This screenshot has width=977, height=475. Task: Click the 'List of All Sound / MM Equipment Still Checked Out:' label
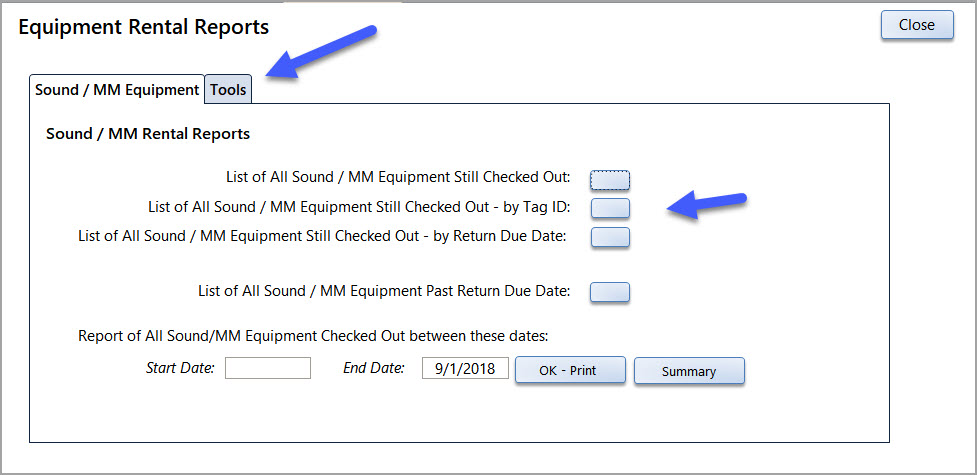tap(398, 177)
